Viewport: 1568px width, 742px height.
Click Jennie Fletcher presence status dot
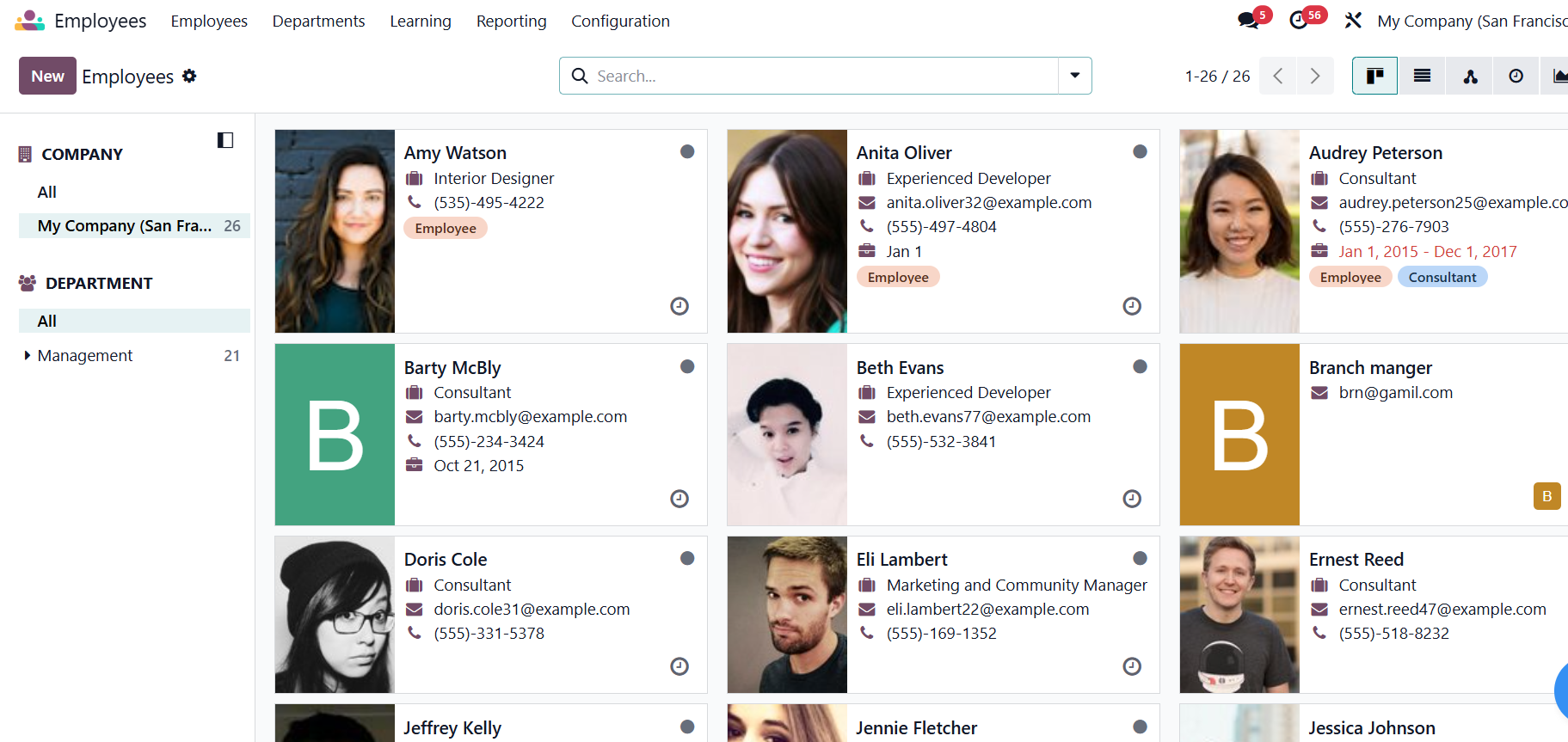pyautogui.click(x=1140, y=727)
